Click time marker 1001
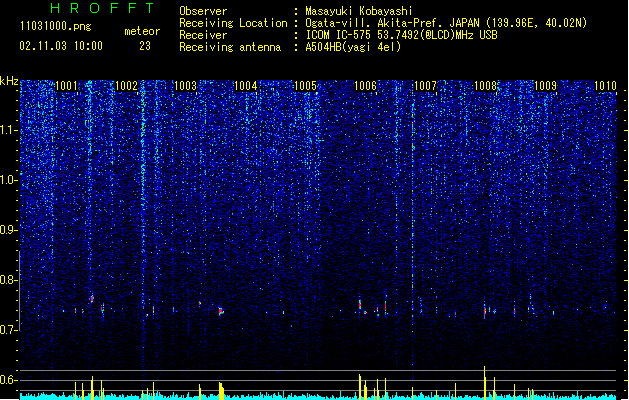 (66, 86)
